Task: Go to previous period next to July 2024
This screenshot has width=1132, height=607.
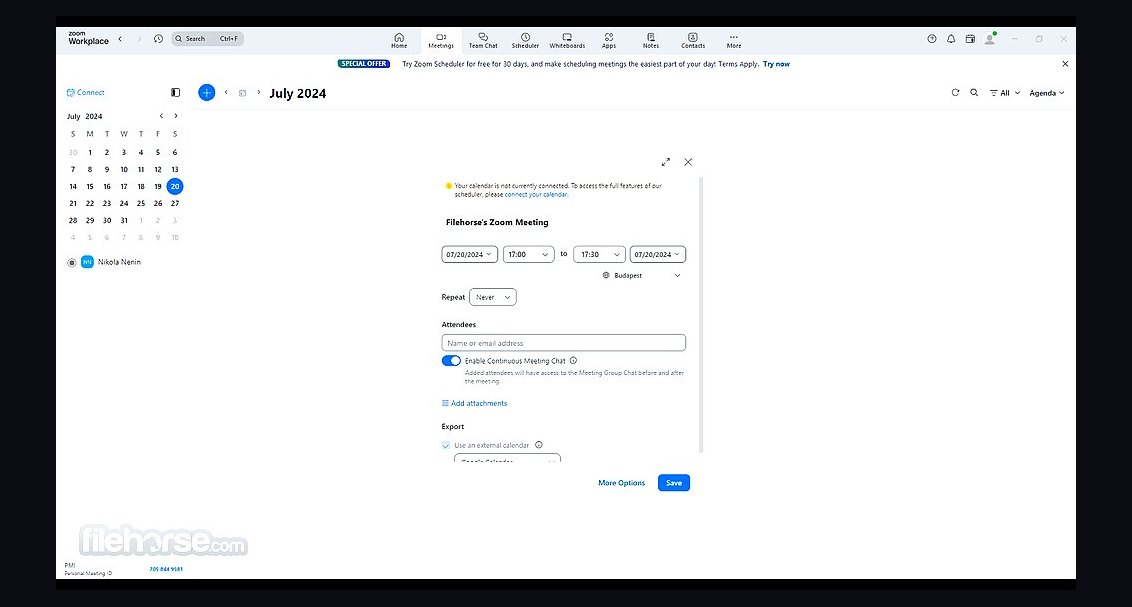Action: point(226,92)
